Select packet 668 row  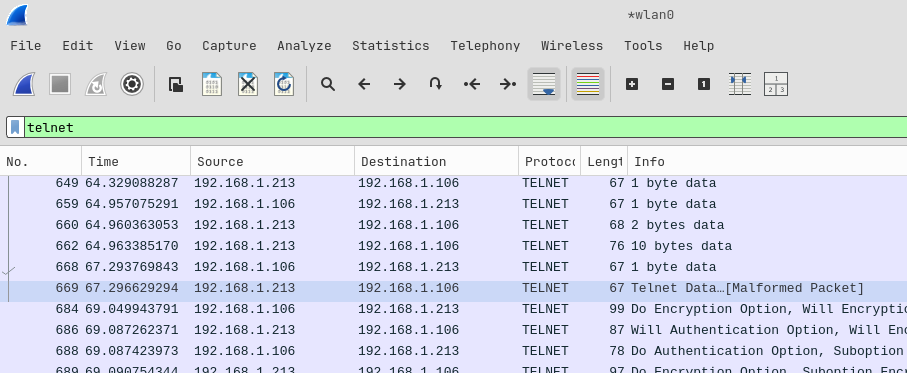click(x=454, y=267)
